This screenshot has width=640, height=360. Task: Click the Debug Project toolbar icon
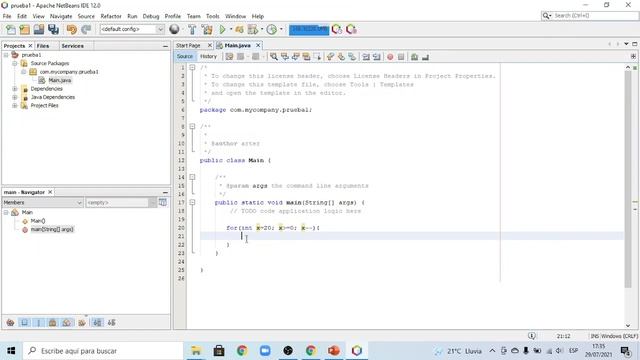240,29
